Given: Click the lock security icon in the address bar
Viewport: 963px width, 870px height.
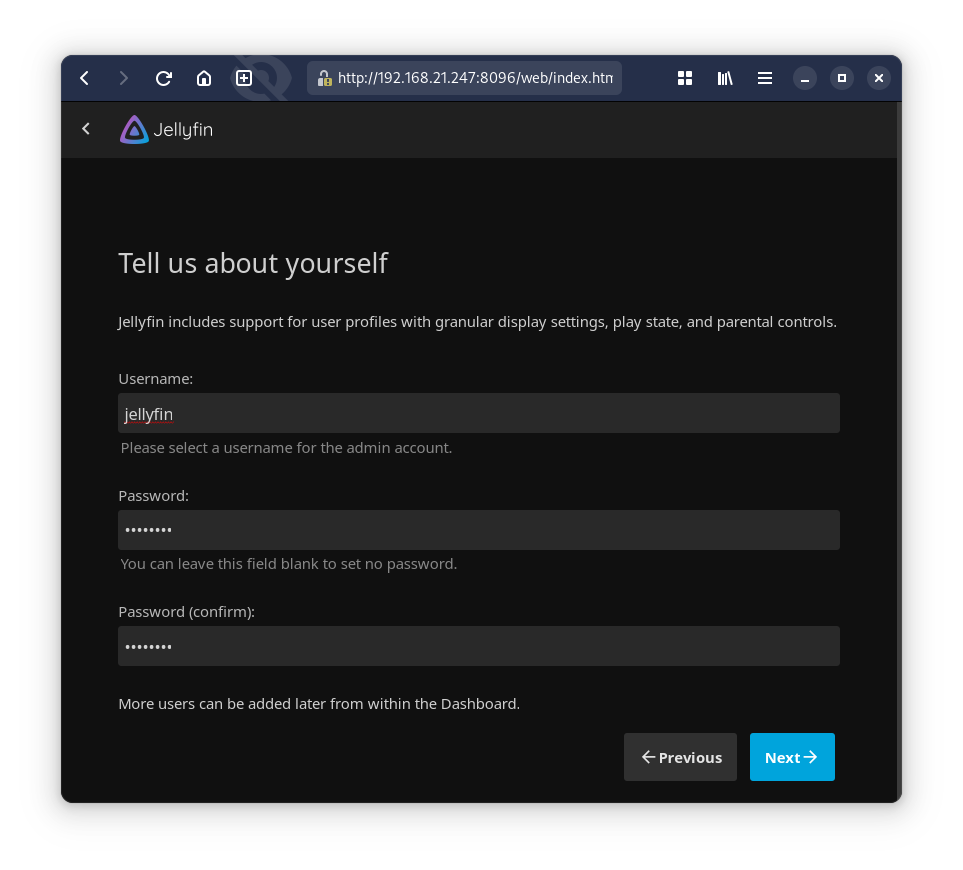Looking at the screenshot, I should point(324,78).
